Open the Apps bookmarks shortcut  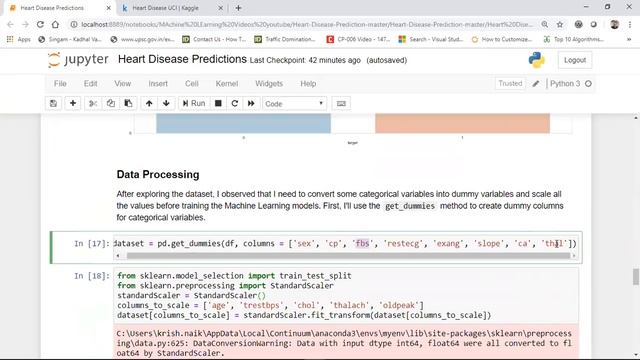point(19,39)
